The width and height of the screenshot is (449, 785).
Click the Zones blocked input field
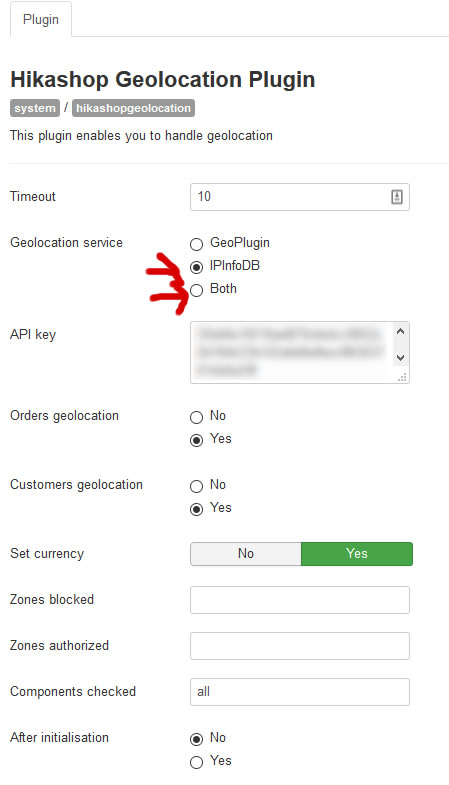pyautogui.click(x=300, y=600)
